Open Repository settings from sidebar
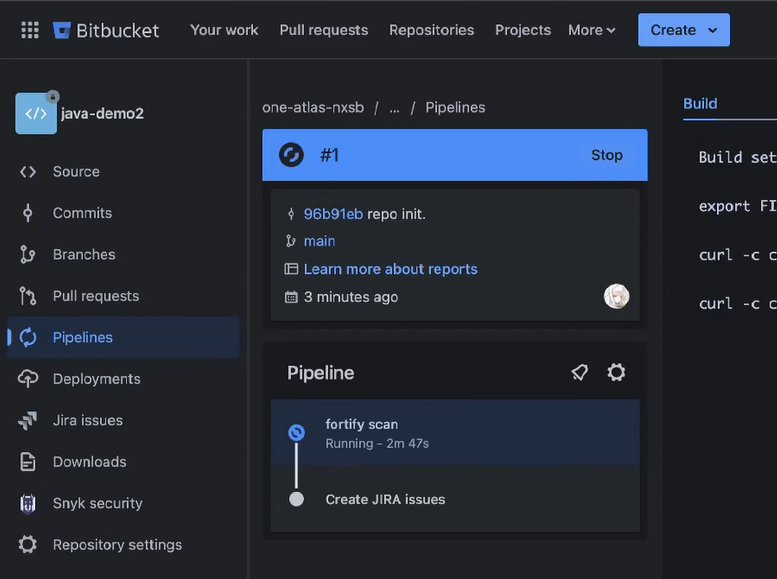 (123, 544)
